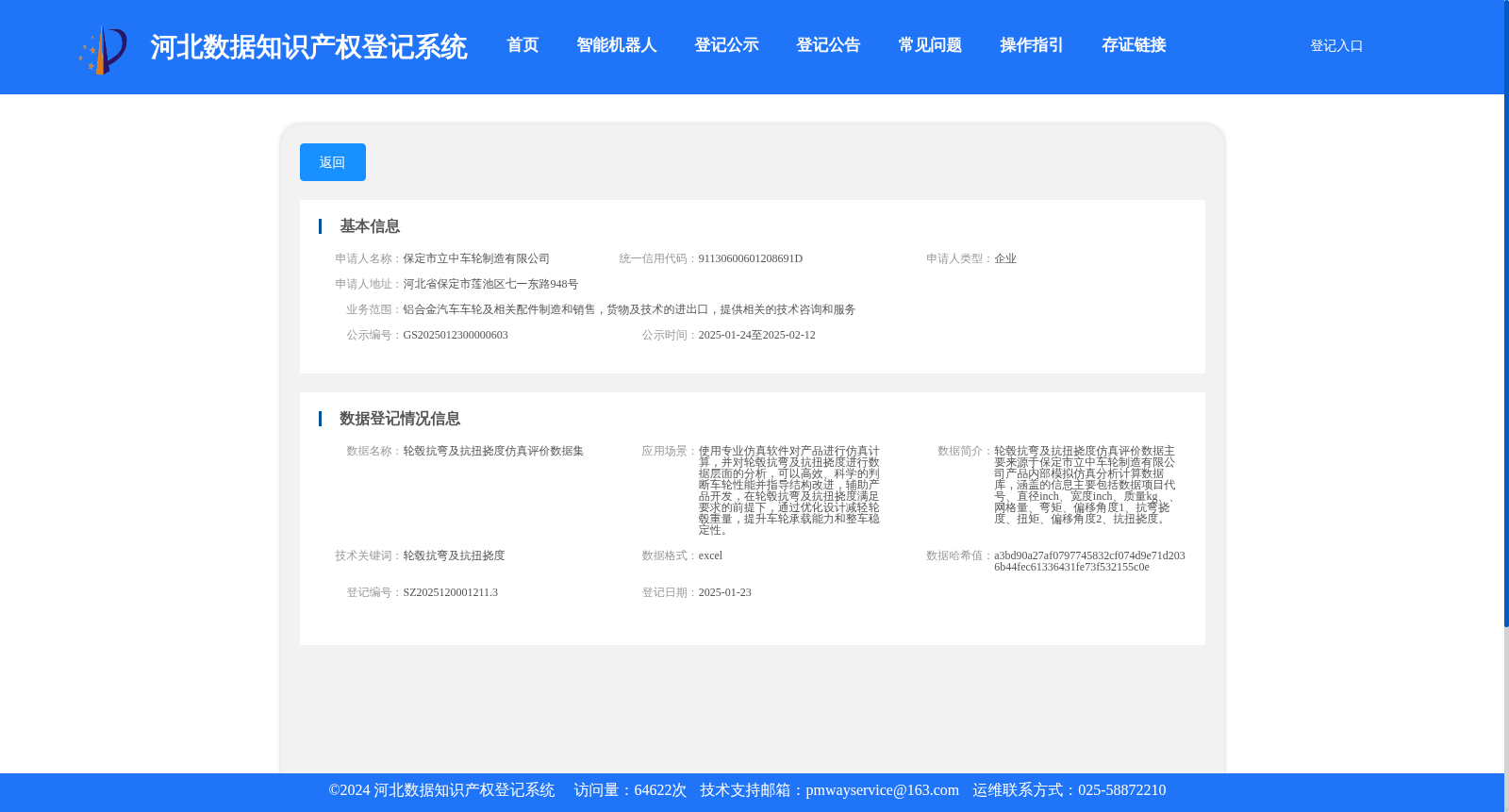Click the 返回 button
This screenshot has width=1509, height=812.
333,162
